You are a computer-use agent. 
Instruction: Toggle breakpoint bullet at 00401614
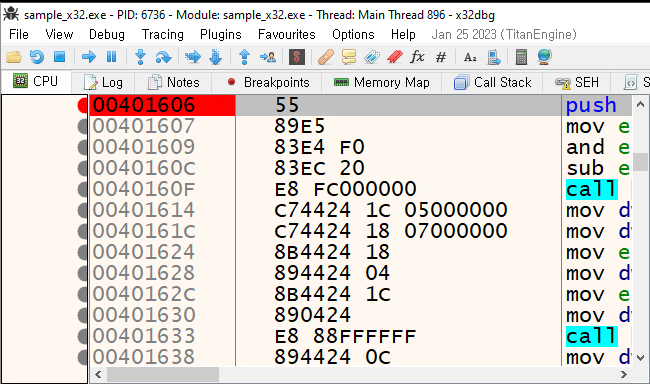point(82,210)
